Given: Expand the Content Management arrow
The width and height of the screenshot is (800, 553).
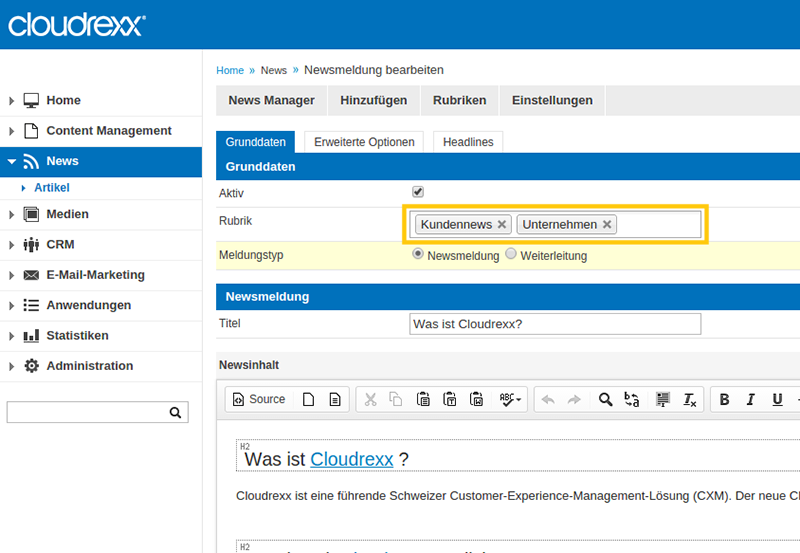Looking at the screenshot, I should click(11, 132).
